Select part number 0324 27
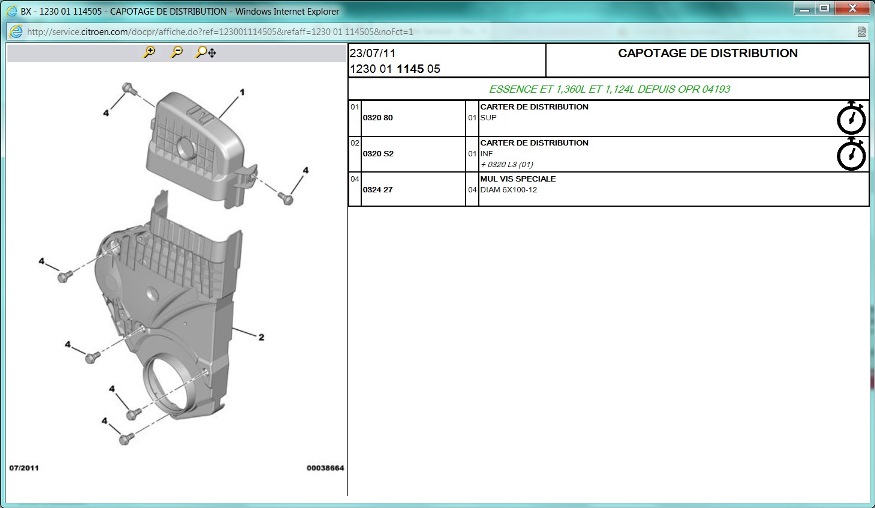The image size is (875, 508). [x=378, y=190]
